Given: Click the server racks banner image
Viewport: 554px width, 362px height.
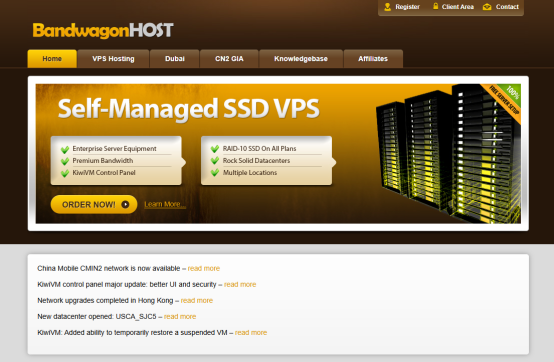Looking at the screenshot, I should pos(448,154).
